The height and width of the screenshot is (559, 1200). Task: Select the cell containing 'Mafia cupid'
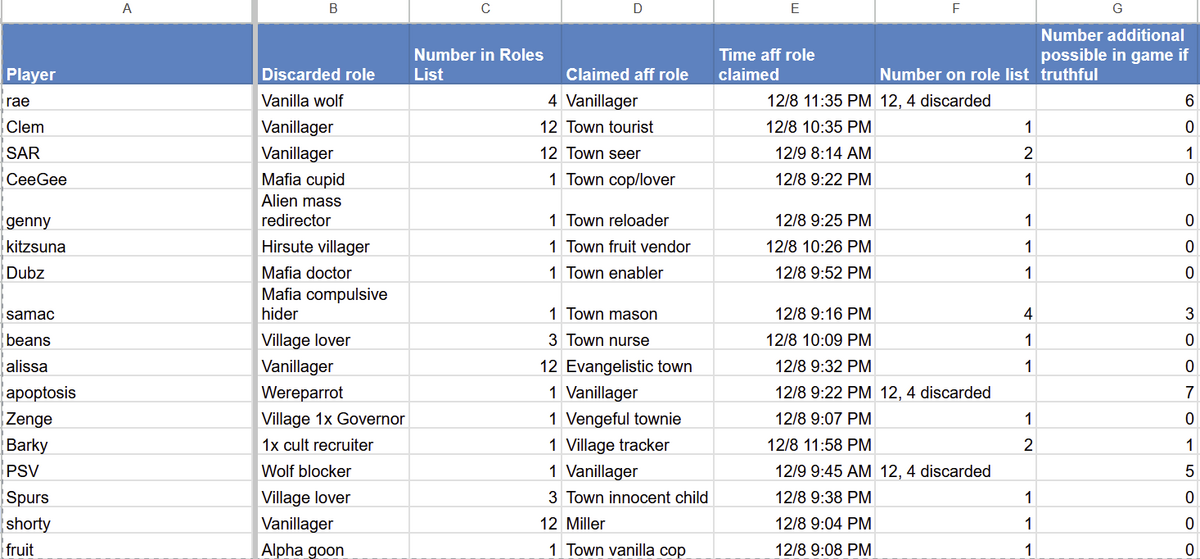(303, 180)
